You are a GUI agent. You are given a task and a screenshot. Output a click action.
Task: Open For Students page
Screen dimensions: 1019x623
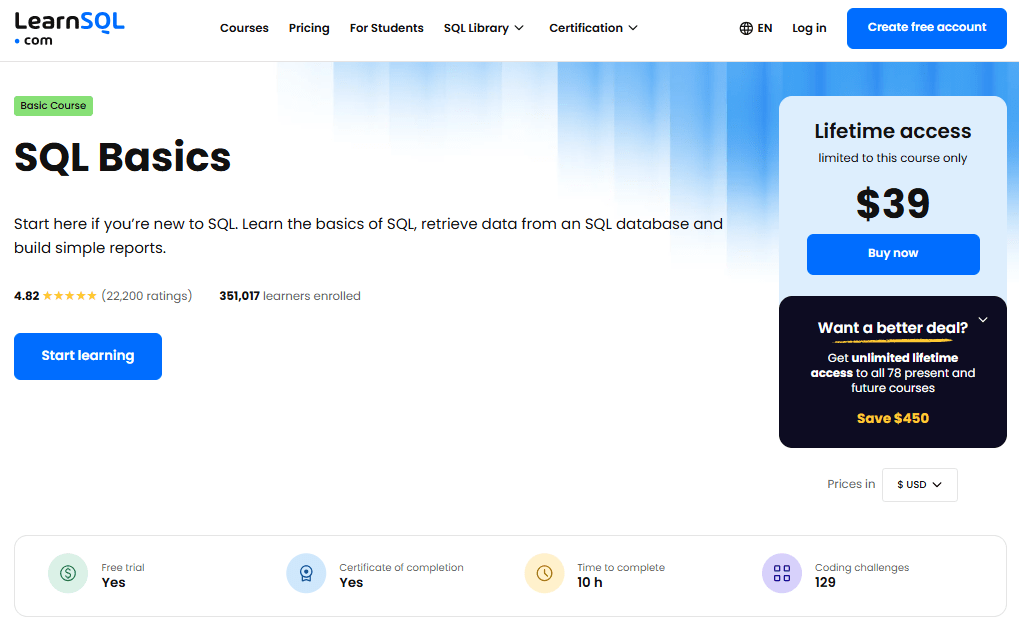pyautogui.click(x=387, y=28)
